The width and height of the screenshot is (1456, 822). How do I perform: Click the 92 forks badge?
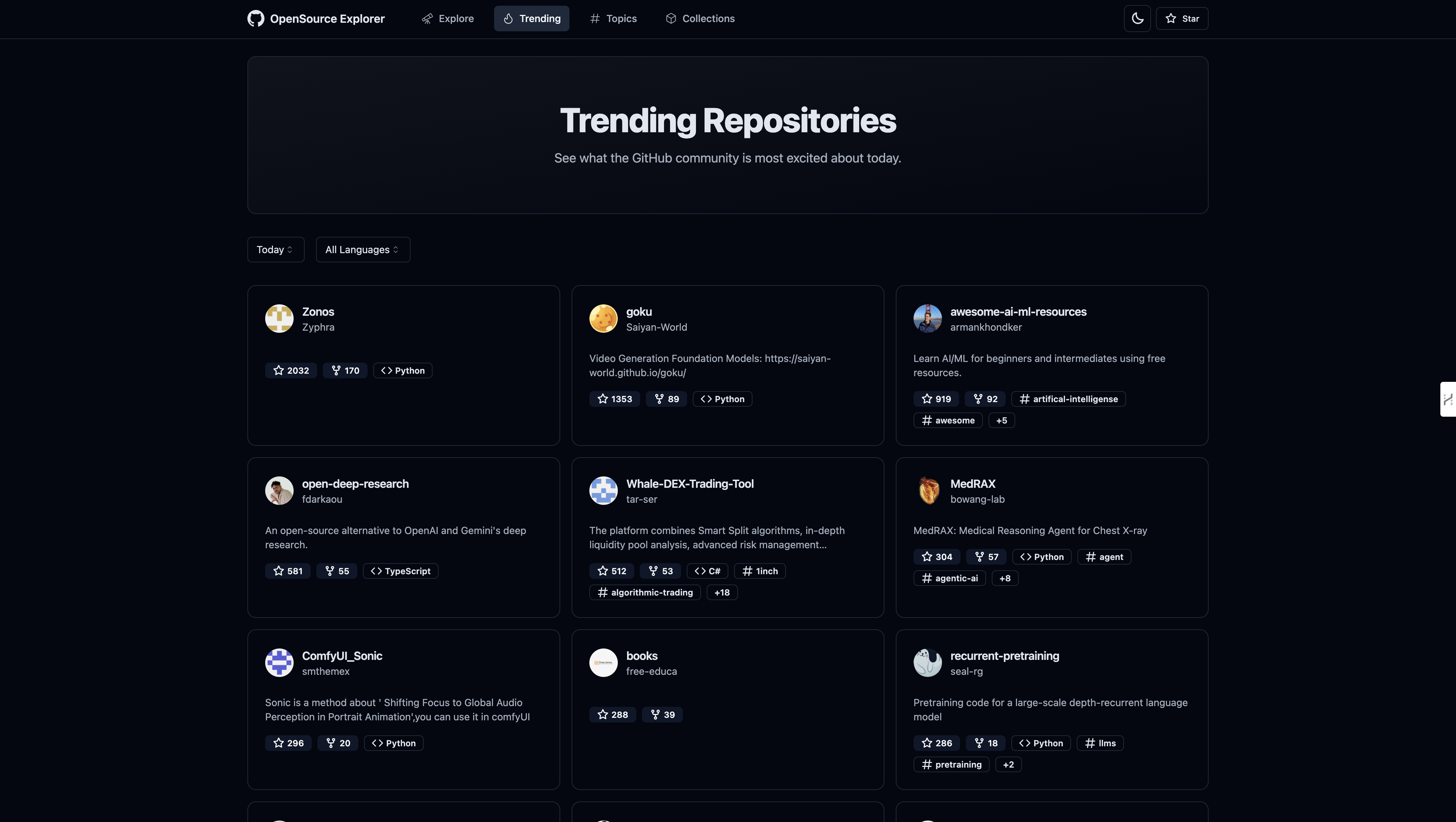[985, 399]
